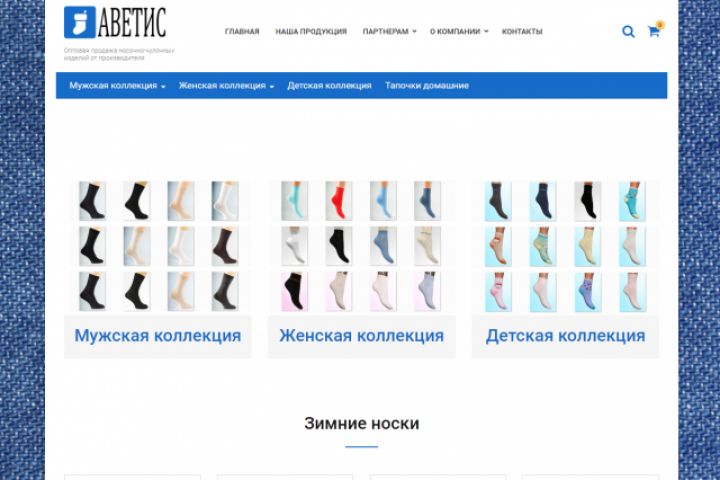Click the Аветис logo text

tap(132, 22)
